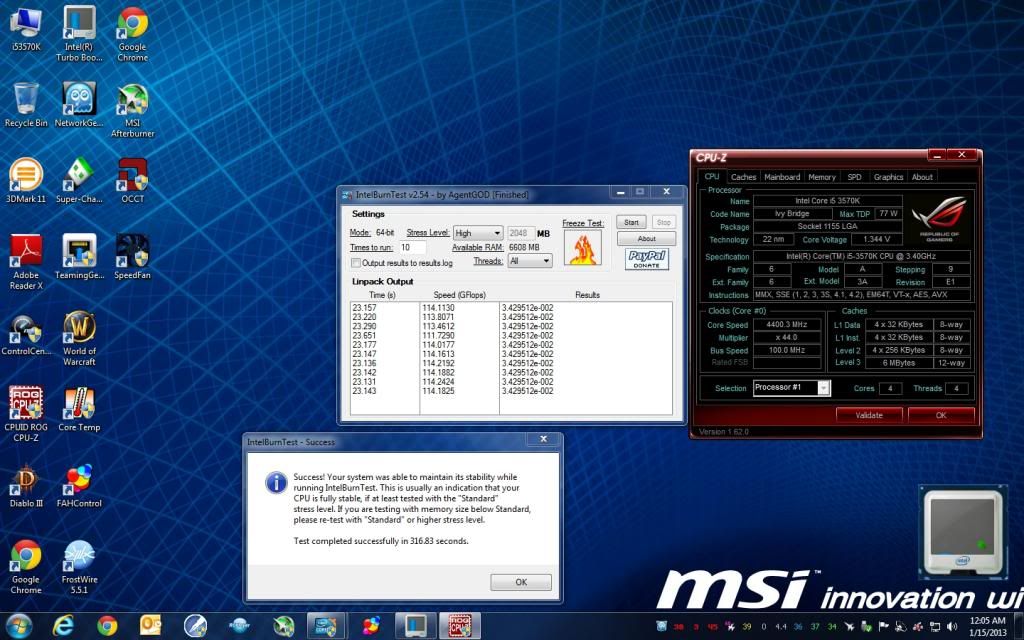Launch Intel(R) Turbo Boost desktop icon
Image resolution: width=1024 pixels, height=640 pixels.
79,33
